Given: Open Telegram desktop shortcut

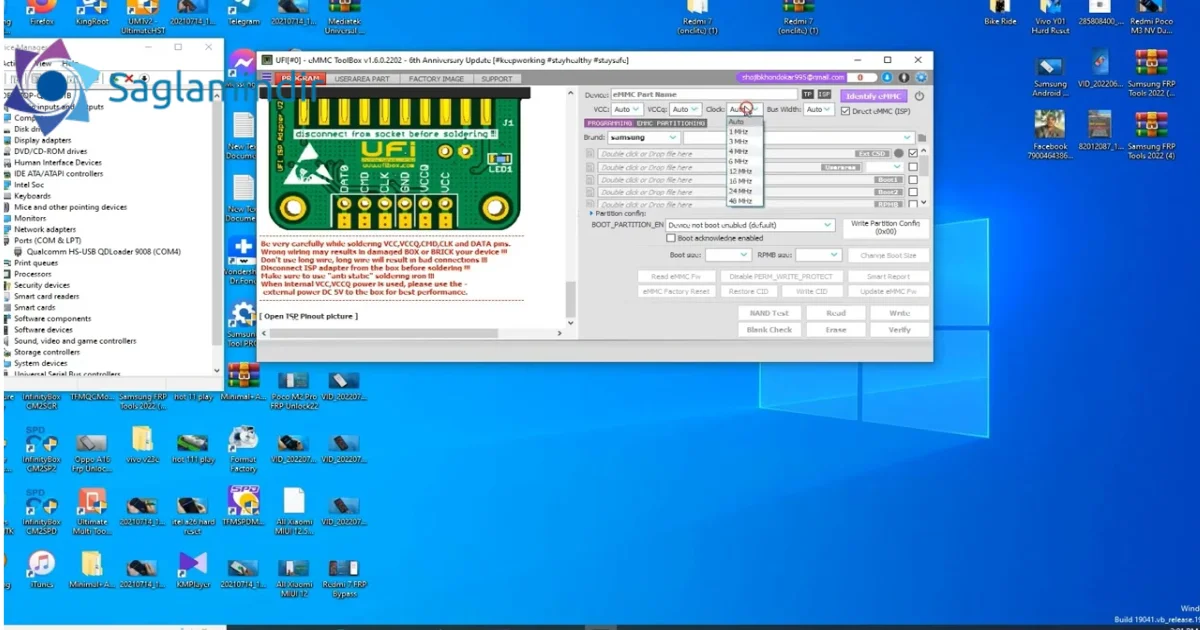Looking at the screenshot, I should click(x=243, y=13).
